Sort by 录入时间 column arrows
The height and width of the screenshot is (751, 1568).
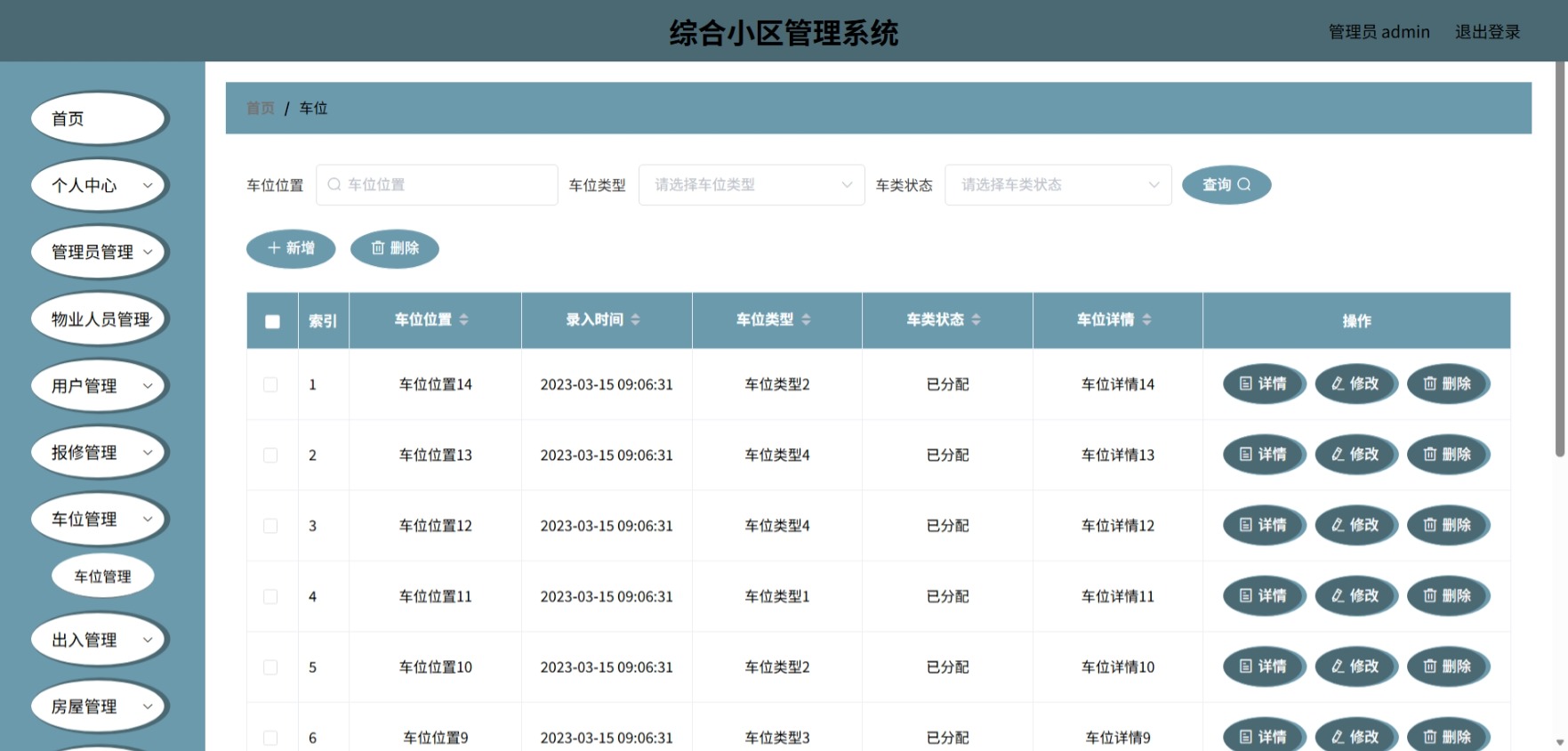tap(636, 319)
